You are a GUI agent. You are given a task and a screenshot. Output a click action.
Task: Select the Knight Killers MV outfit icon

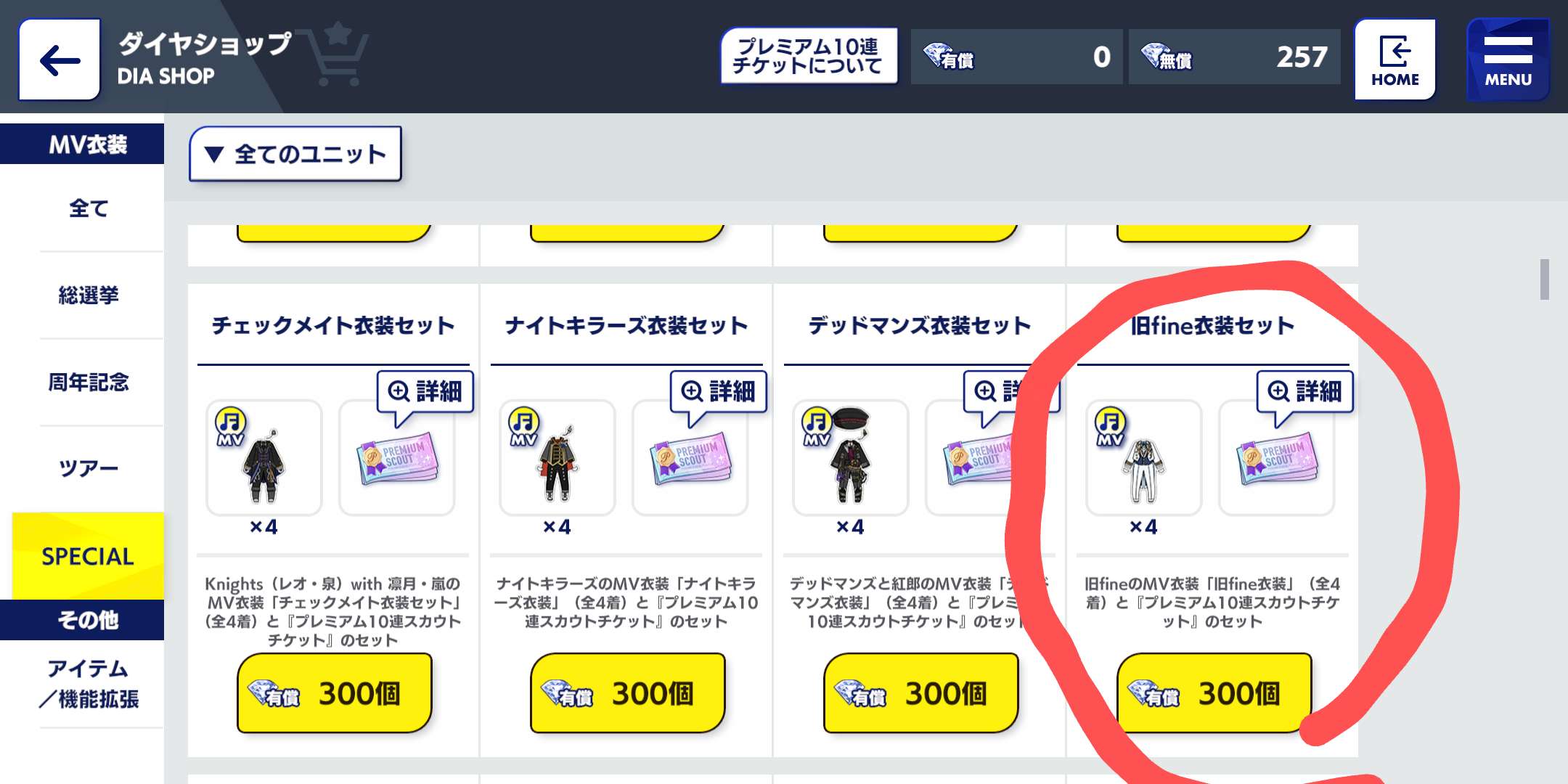pos(558,458)
